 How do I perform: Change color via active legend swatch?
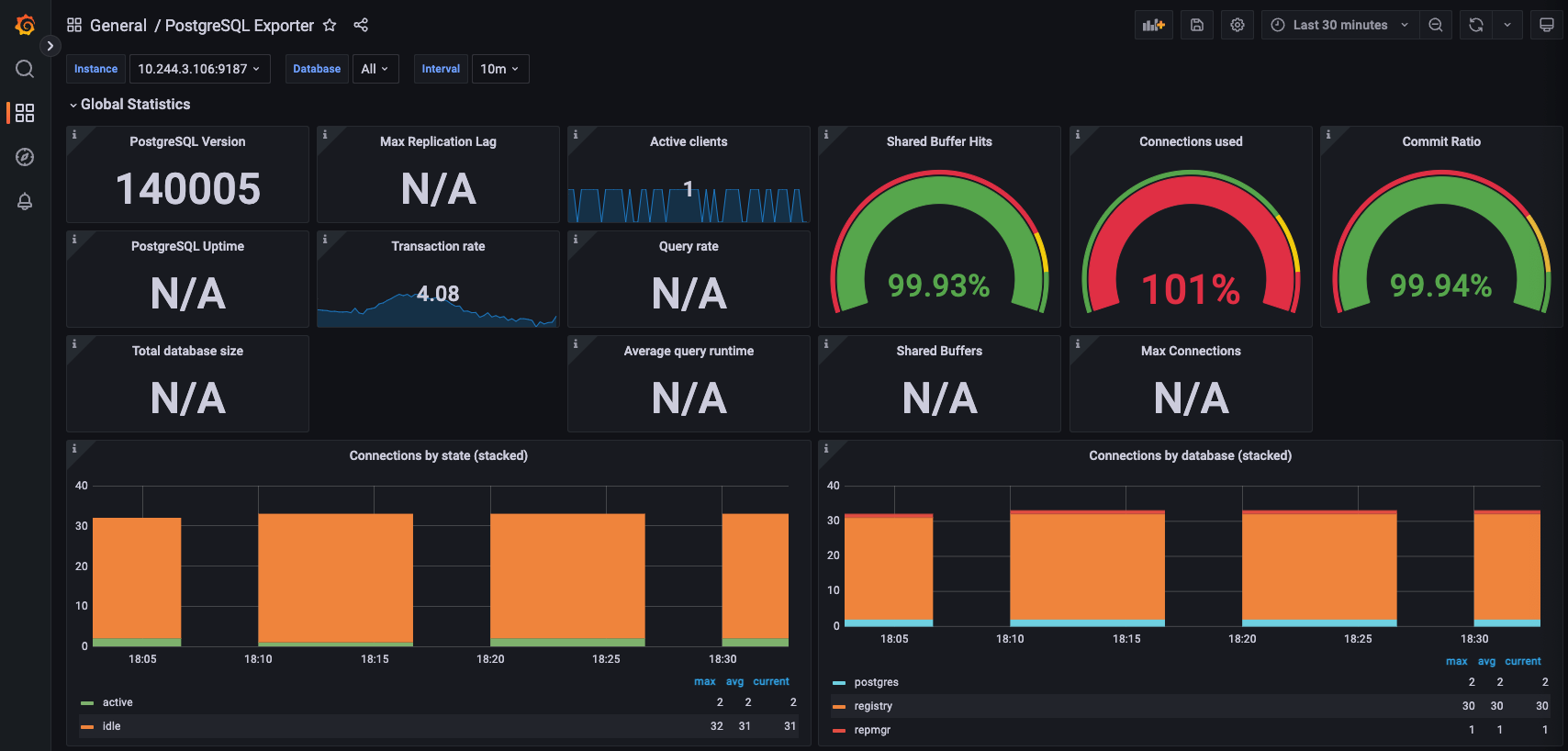[x=87, y=703]
